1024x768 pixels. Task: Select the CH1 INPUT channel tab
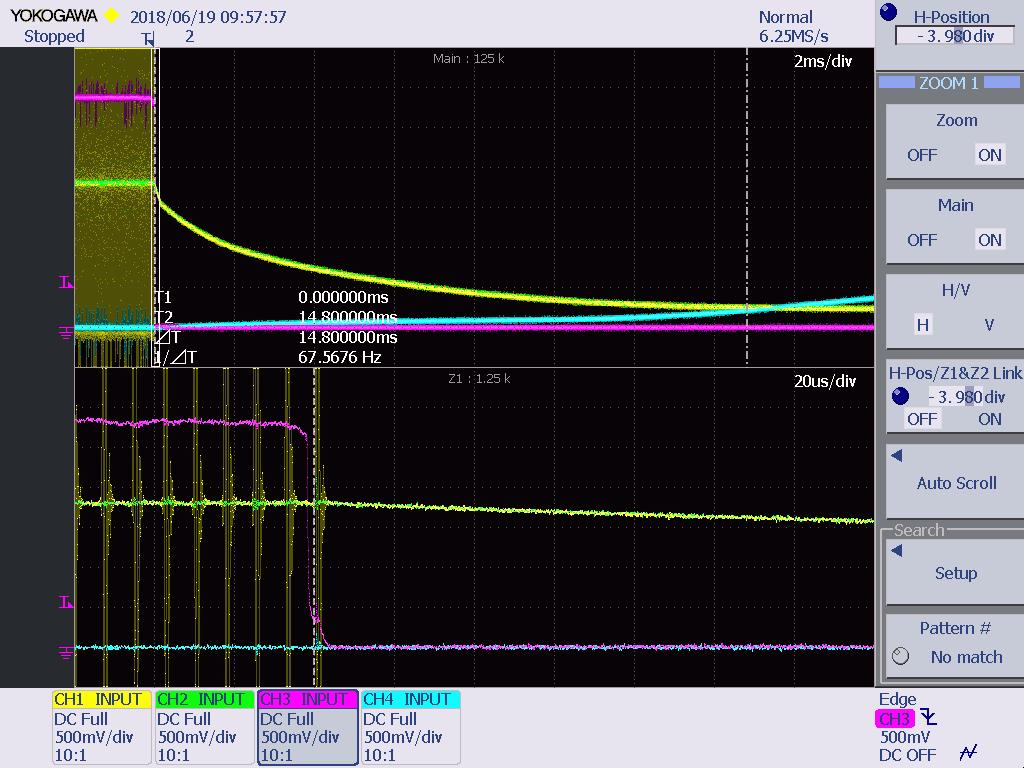pos(101,699)
